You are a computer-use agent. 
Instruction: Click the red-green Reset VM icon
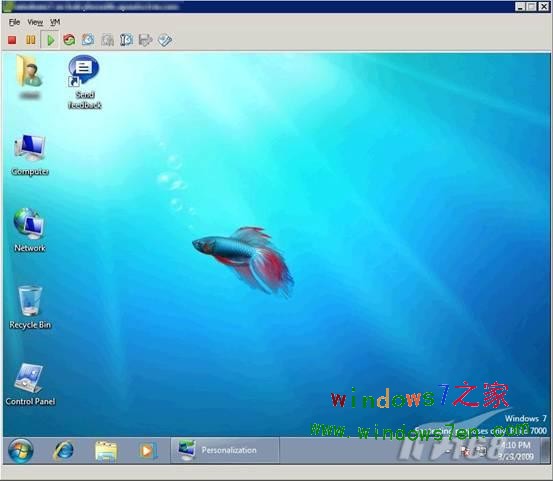coord(69,39)
